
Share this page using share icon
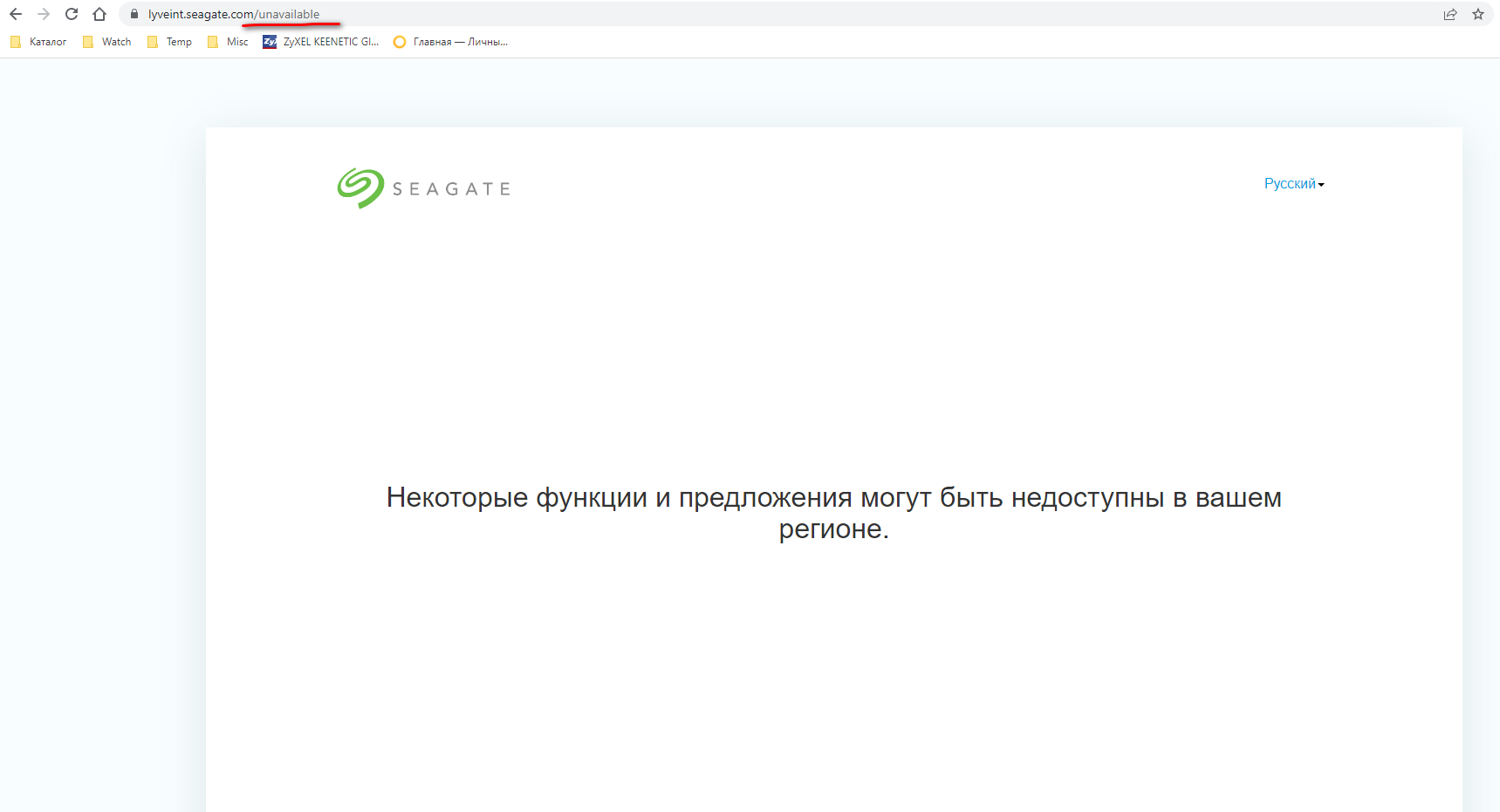(1450, 14)
